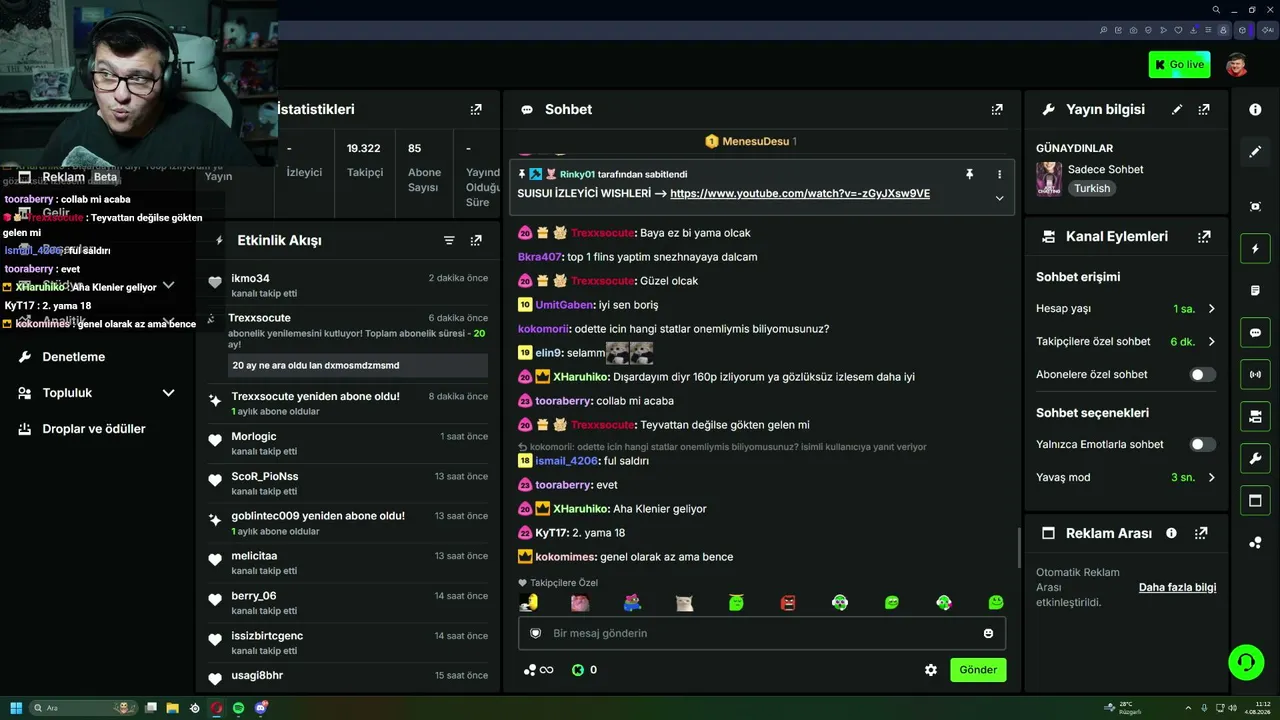Open chat settings gear icon
Viewport: 1280px width, 720px height.
point(931,670)
